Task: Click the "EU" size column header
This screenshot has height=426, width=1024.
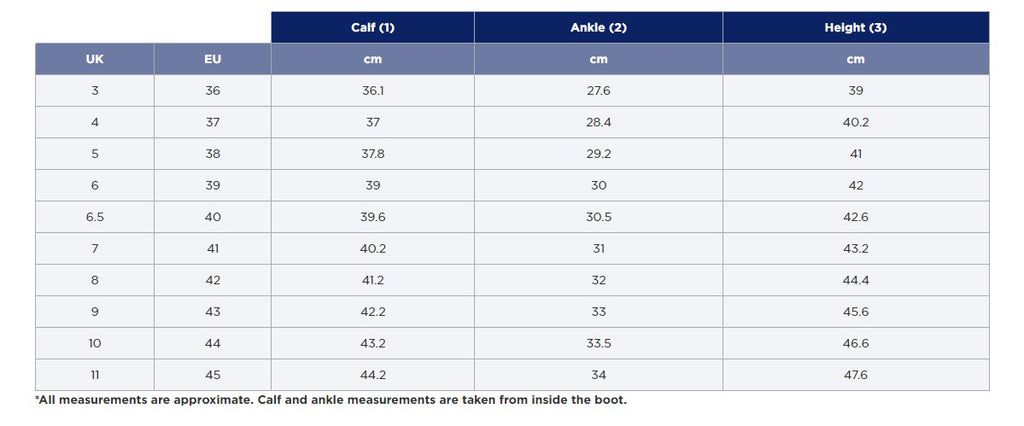Action: point(212,59)
